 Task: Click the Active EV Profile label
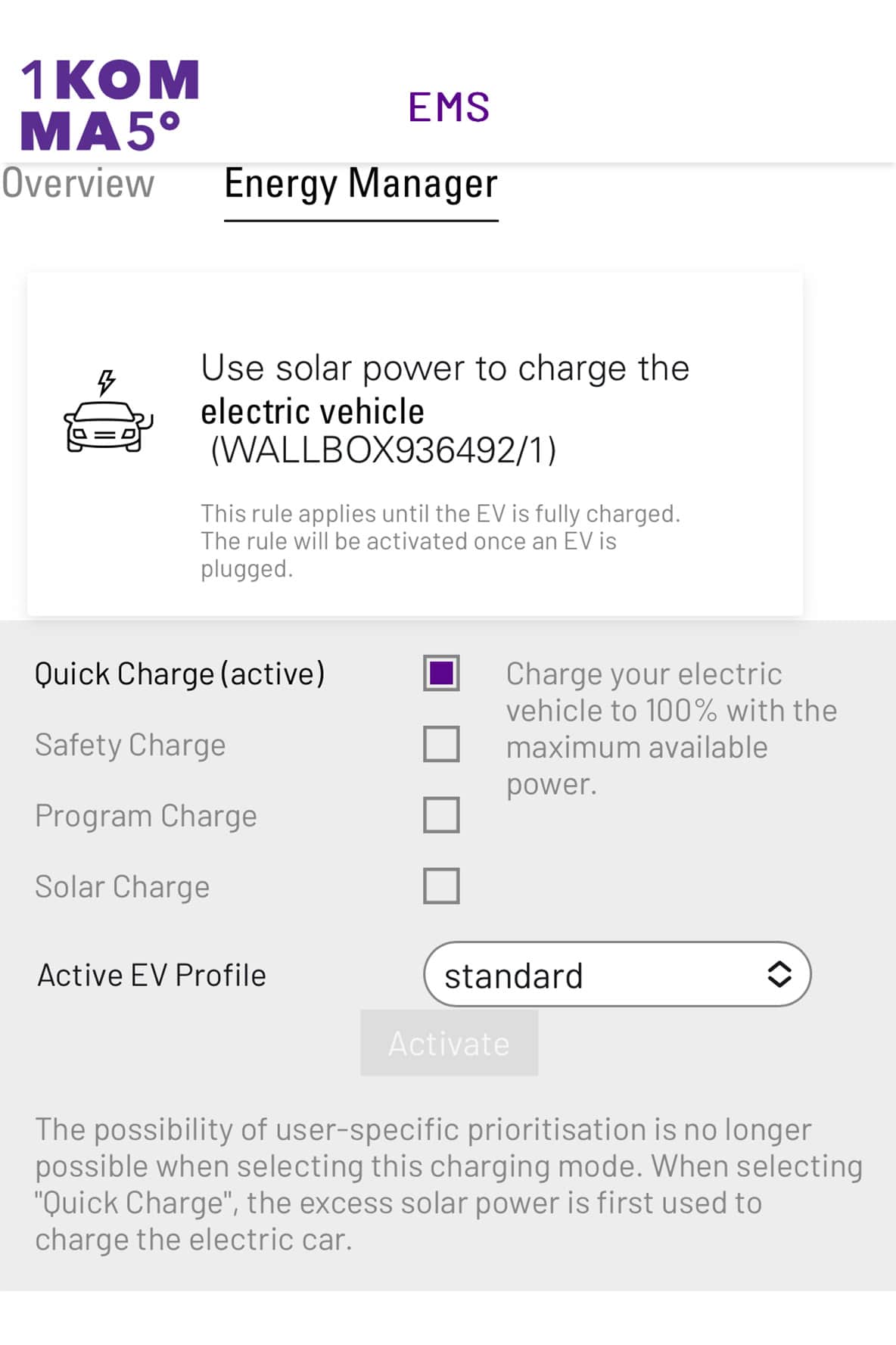coord(152,975)
